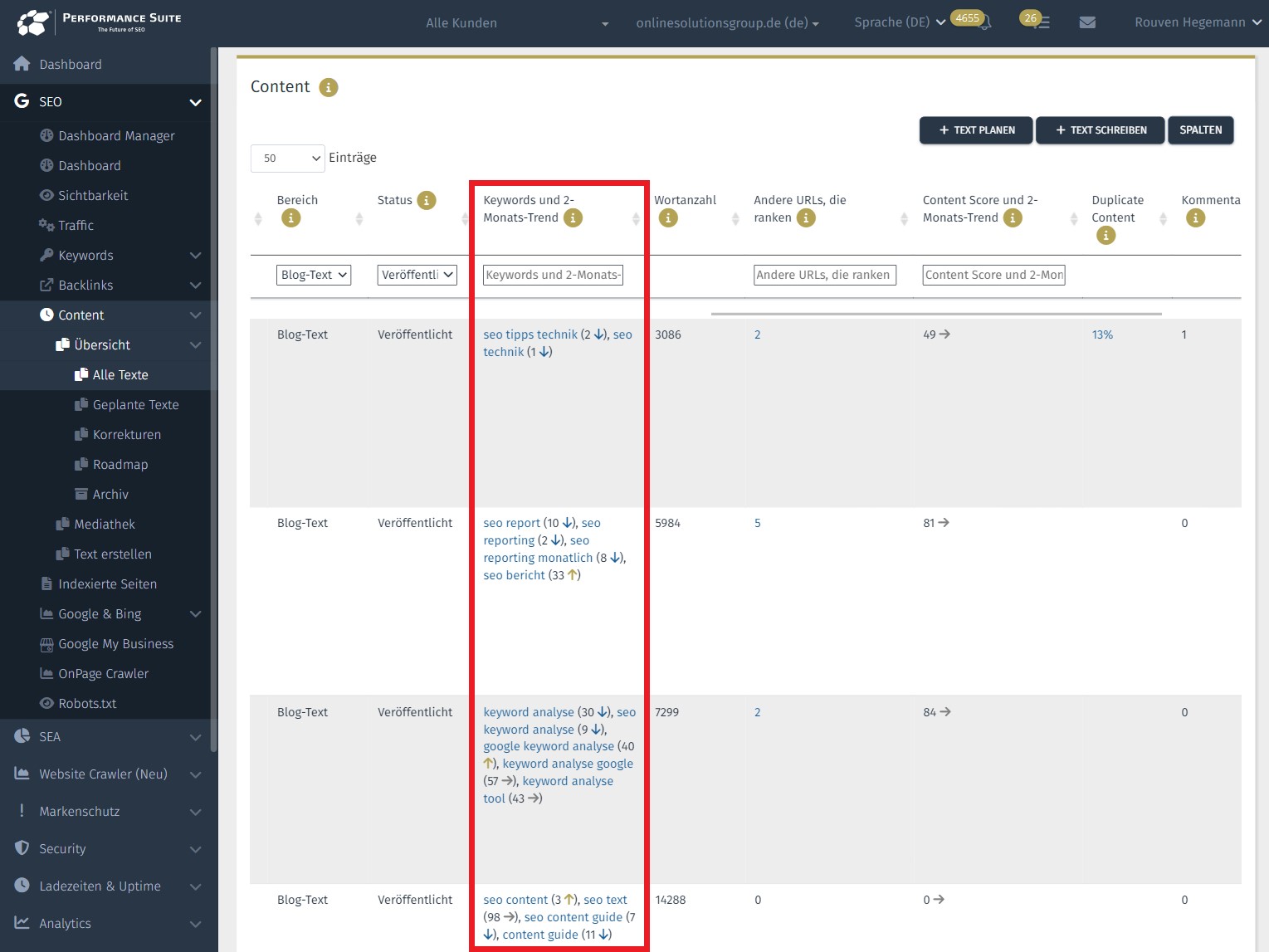This screenshot has width=1269, height=952.
Task: Click the horizontal table scrollbar
Action: coord(936,314)
